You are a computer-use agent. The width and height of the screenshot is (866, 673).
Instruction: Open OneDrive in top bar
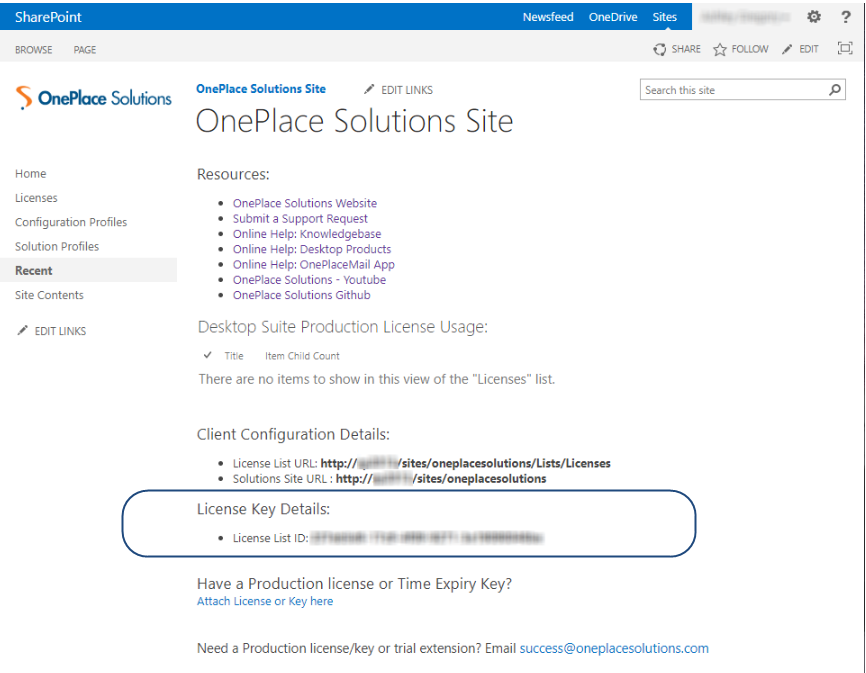pos(613,17)
